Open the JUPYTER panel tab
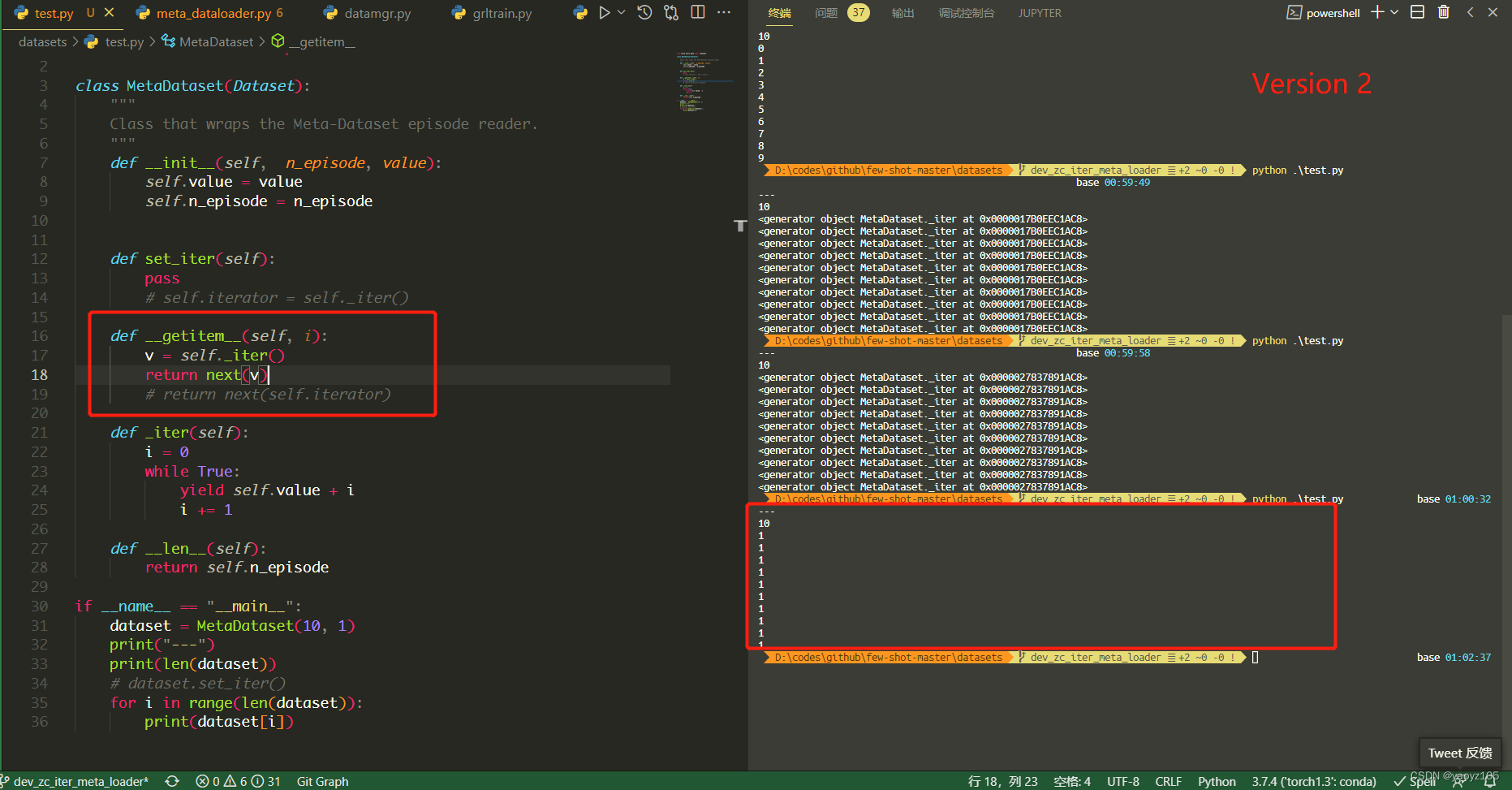Image resolution: width=1512 pixels, height=790 pixels. click(1040, 13)
